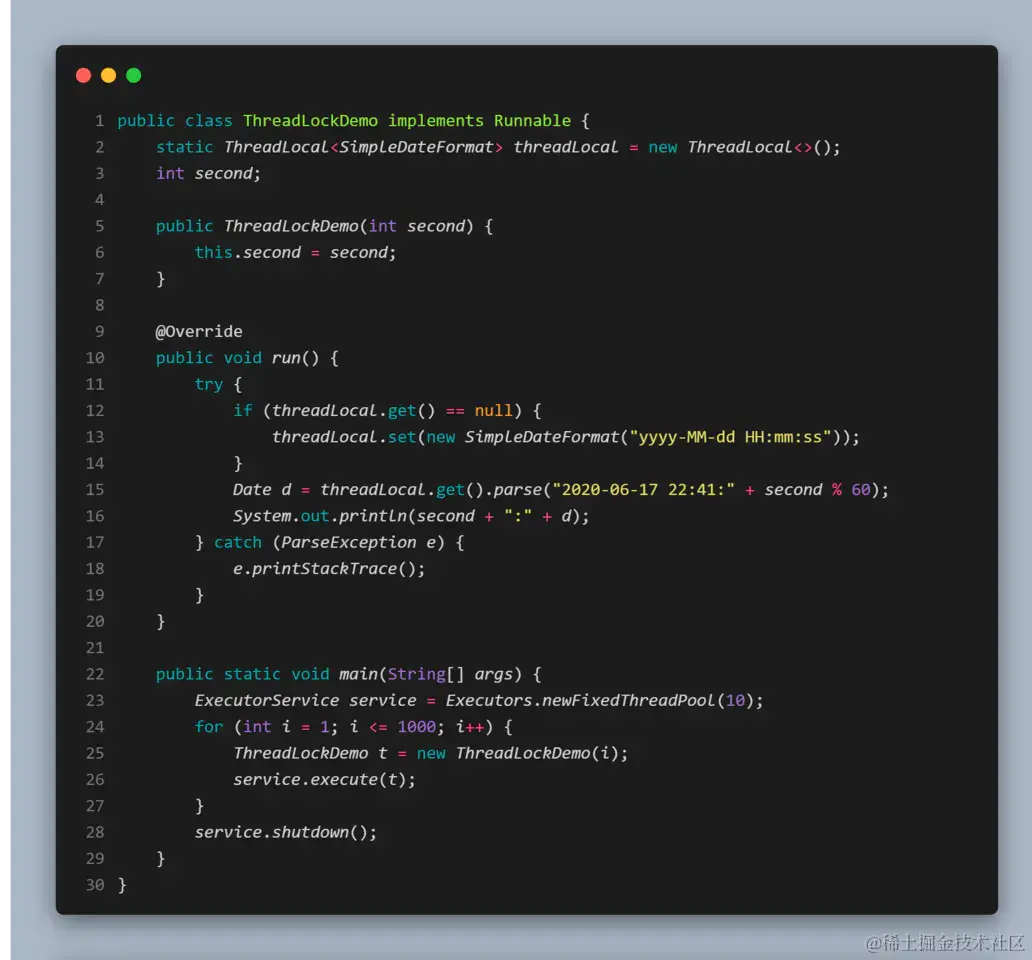Click 'int second;' on line 3
Viewport: 1032px width, 960px height.
tap(208, 174)
